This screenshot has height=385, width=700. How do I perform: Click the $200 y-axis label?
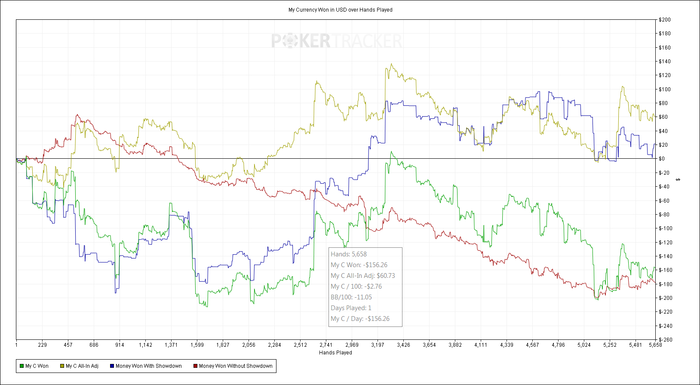click(664, 20)
